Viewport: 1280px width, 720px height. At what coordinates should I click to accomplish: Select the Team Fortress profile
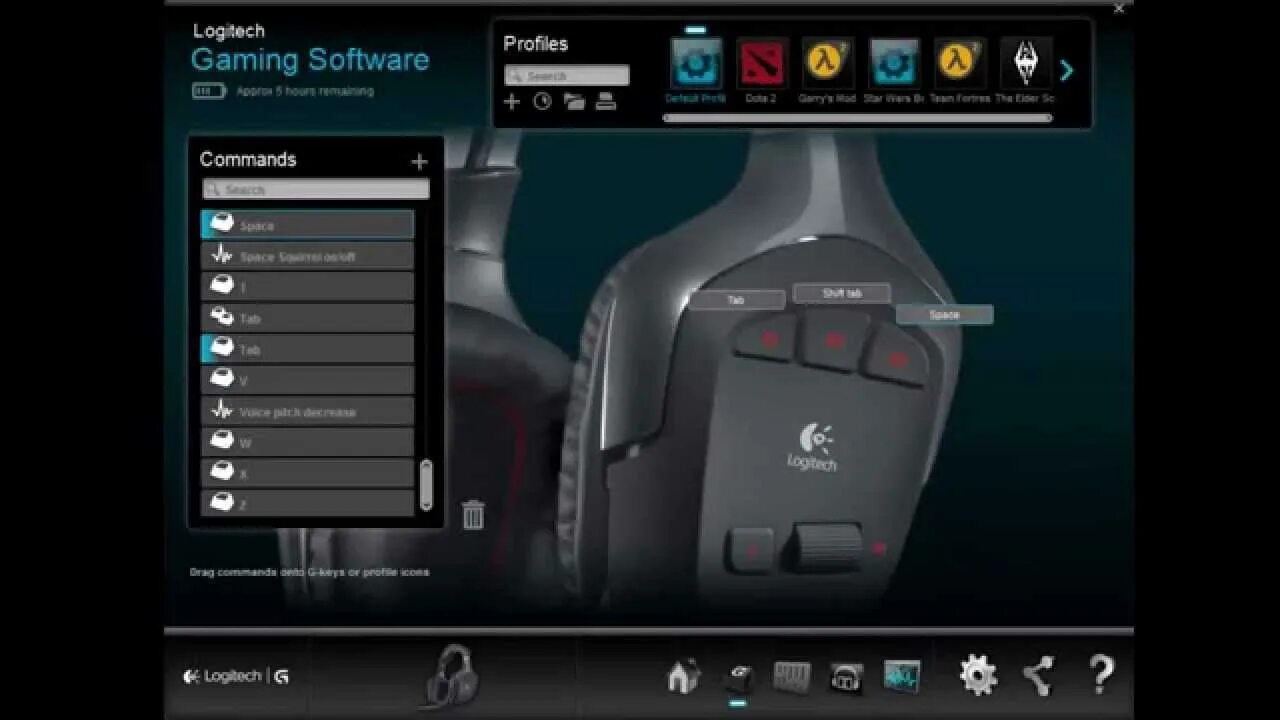[960, 64]
